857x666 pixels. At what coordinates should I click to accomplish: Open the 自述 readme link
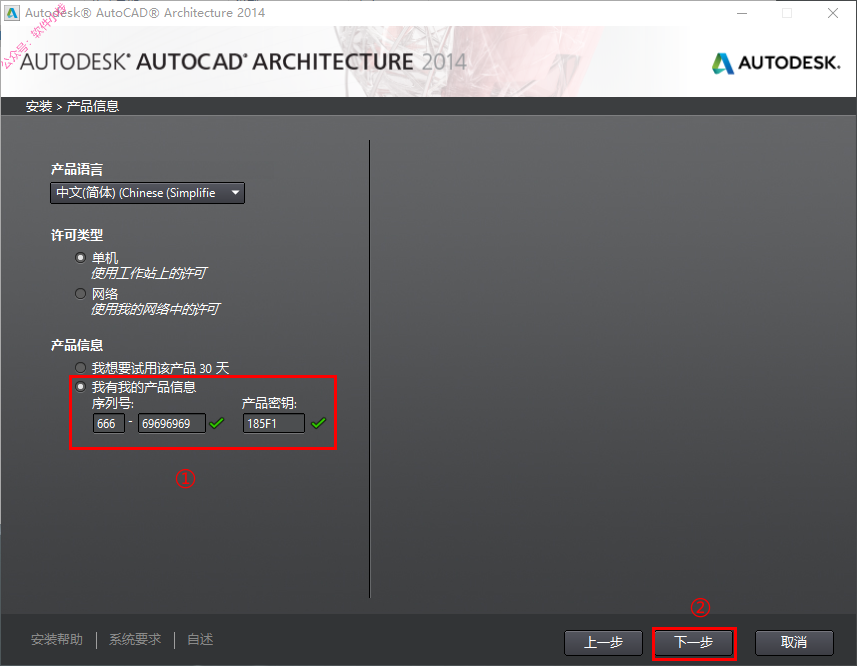(x=200, y=639)
